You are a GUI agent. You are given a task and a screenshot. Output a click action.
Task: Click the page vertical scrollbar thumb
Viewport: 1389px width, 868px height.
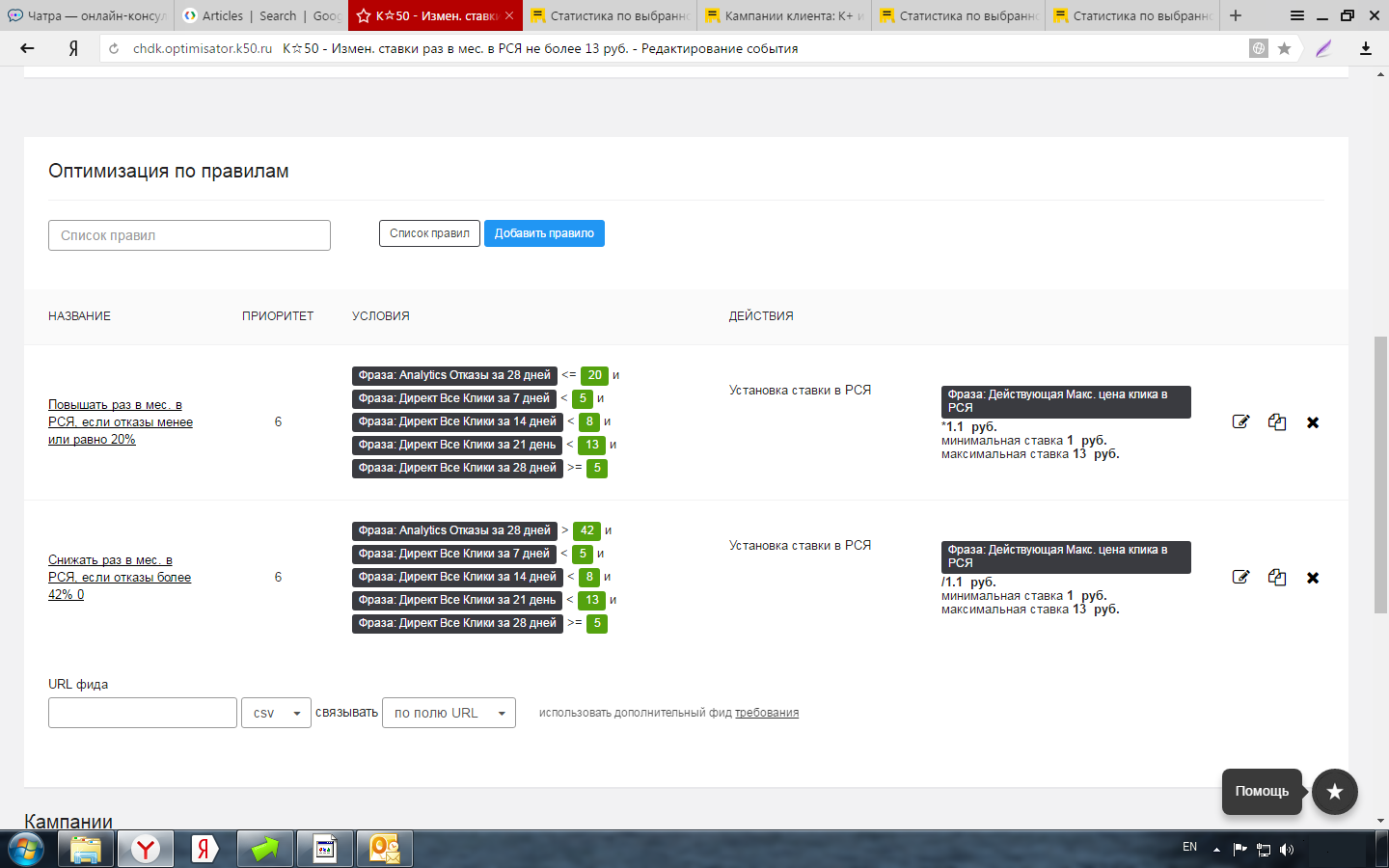point(1380,475)
